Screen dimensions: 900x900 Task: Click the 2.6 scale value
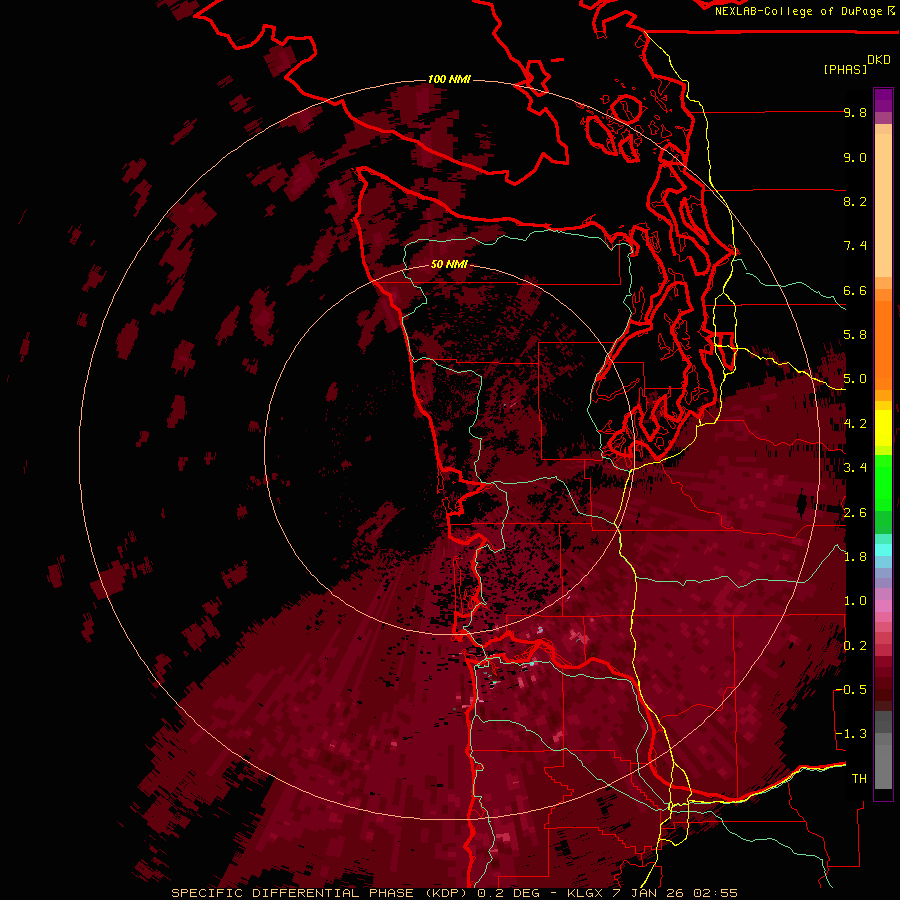[x=855, y=513]
